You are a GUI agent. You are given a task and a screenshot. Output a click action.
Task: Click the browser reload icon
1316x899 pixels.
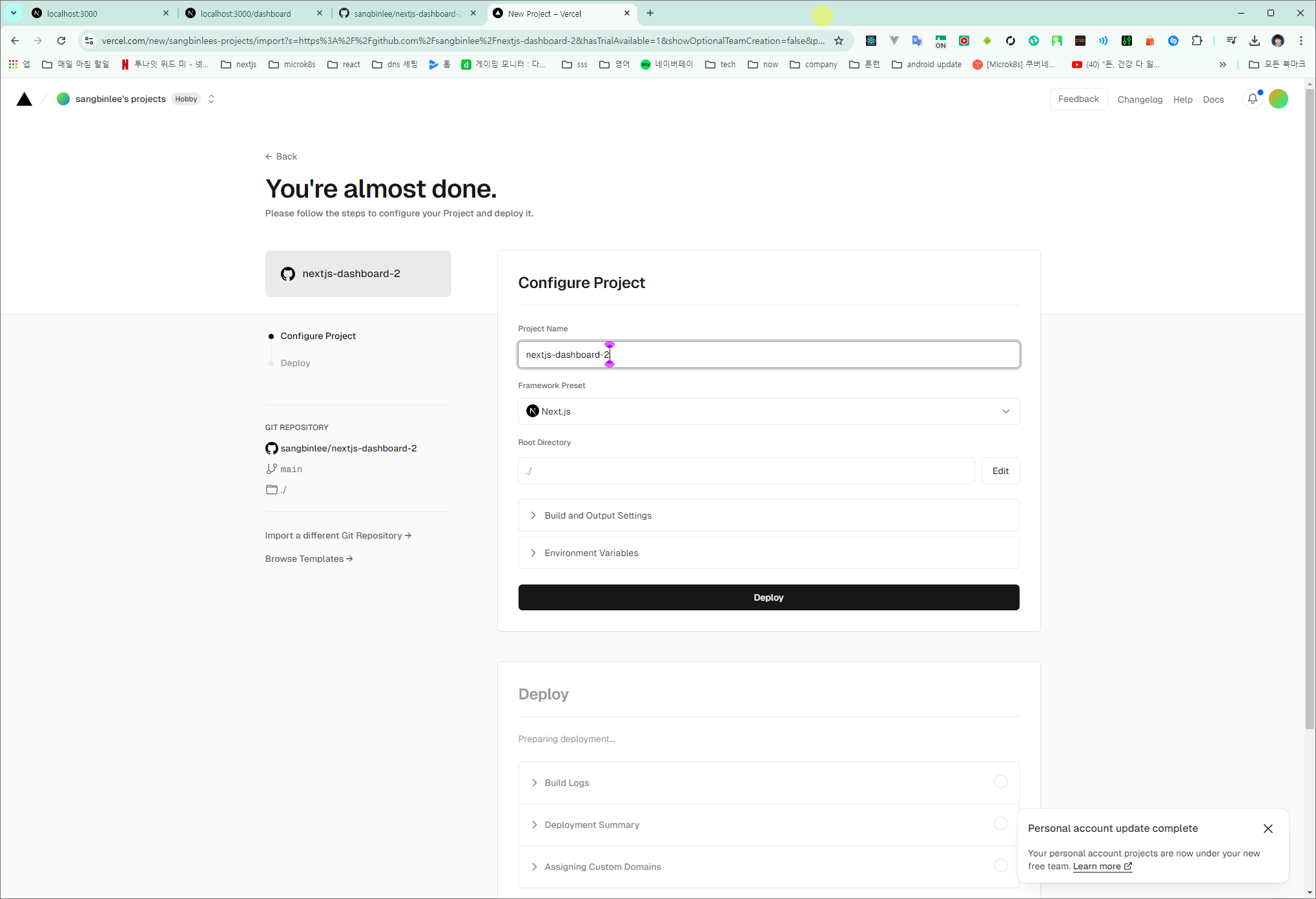tap(61, 41)
